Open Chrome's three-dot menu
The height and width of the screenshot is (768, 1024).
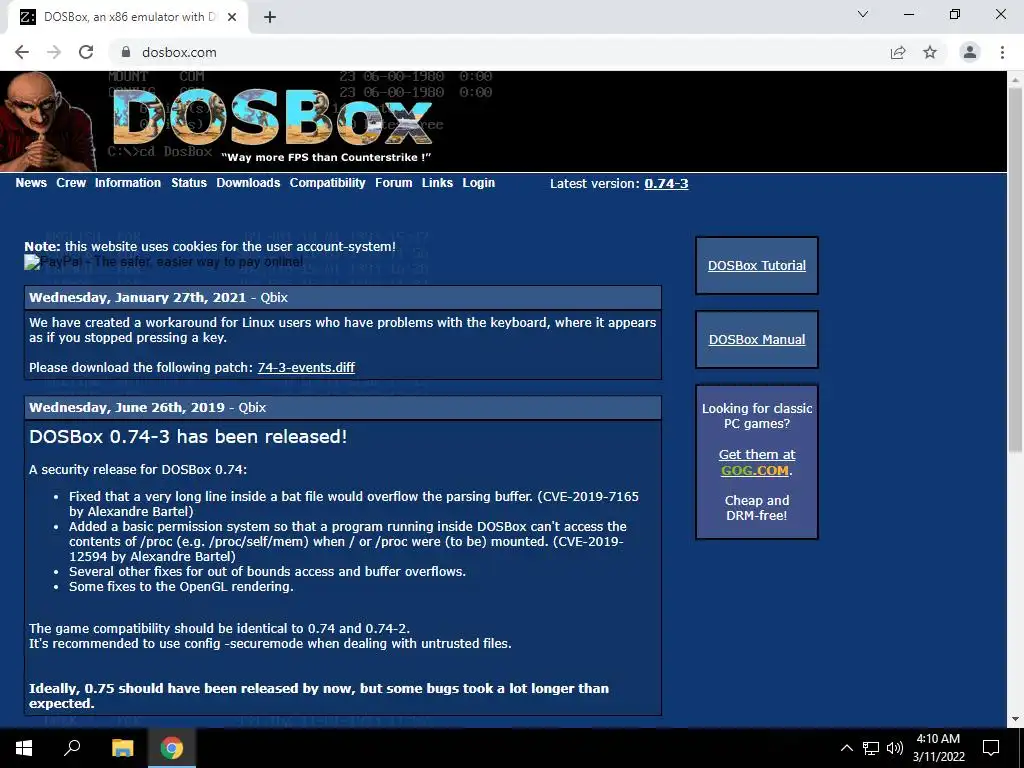click(x=1002, y=52)
